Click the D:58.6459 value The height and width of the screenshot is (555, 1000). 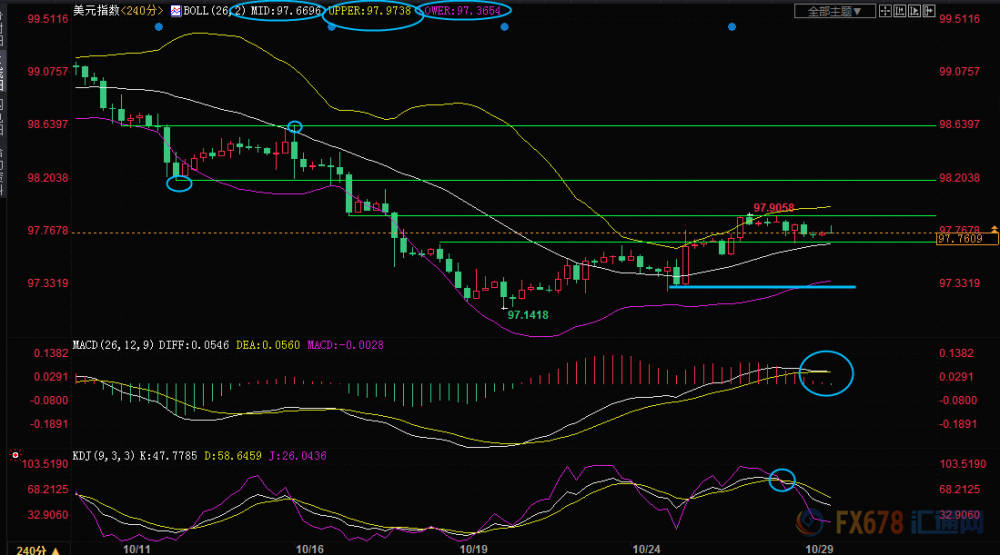[x=233, y=456]
